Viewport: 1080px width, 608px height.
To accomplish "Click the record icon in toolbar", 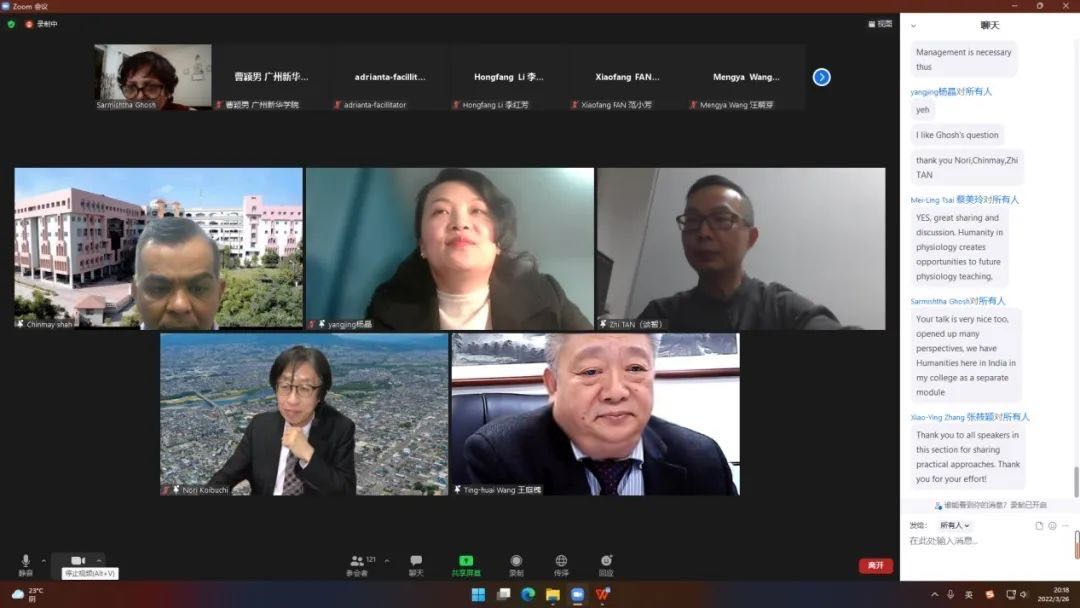I will (x=516, y=564).
